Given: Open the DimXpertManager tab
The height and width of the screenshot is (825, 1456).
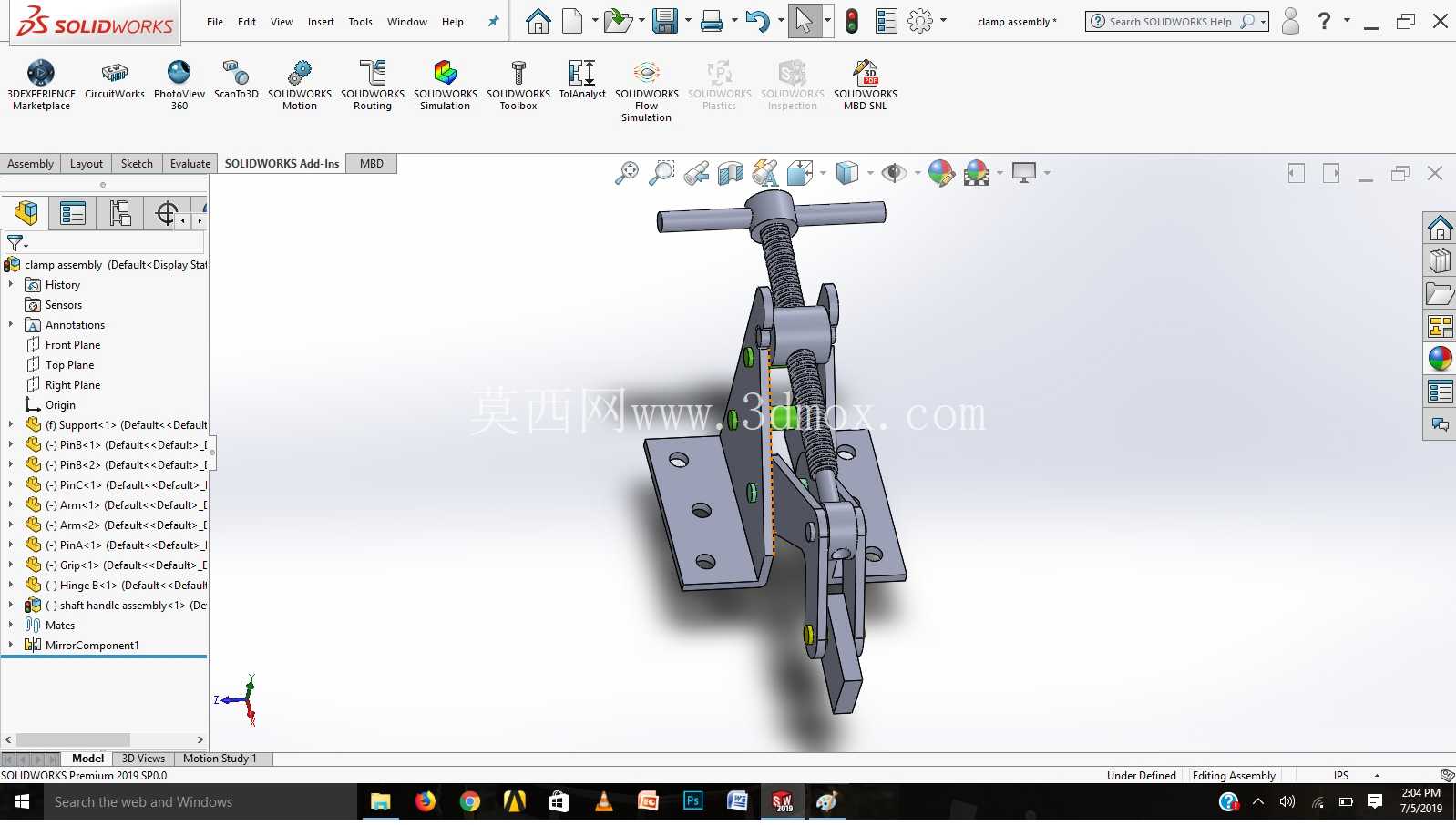Looking at the screenshot, I should coord(166,214).
